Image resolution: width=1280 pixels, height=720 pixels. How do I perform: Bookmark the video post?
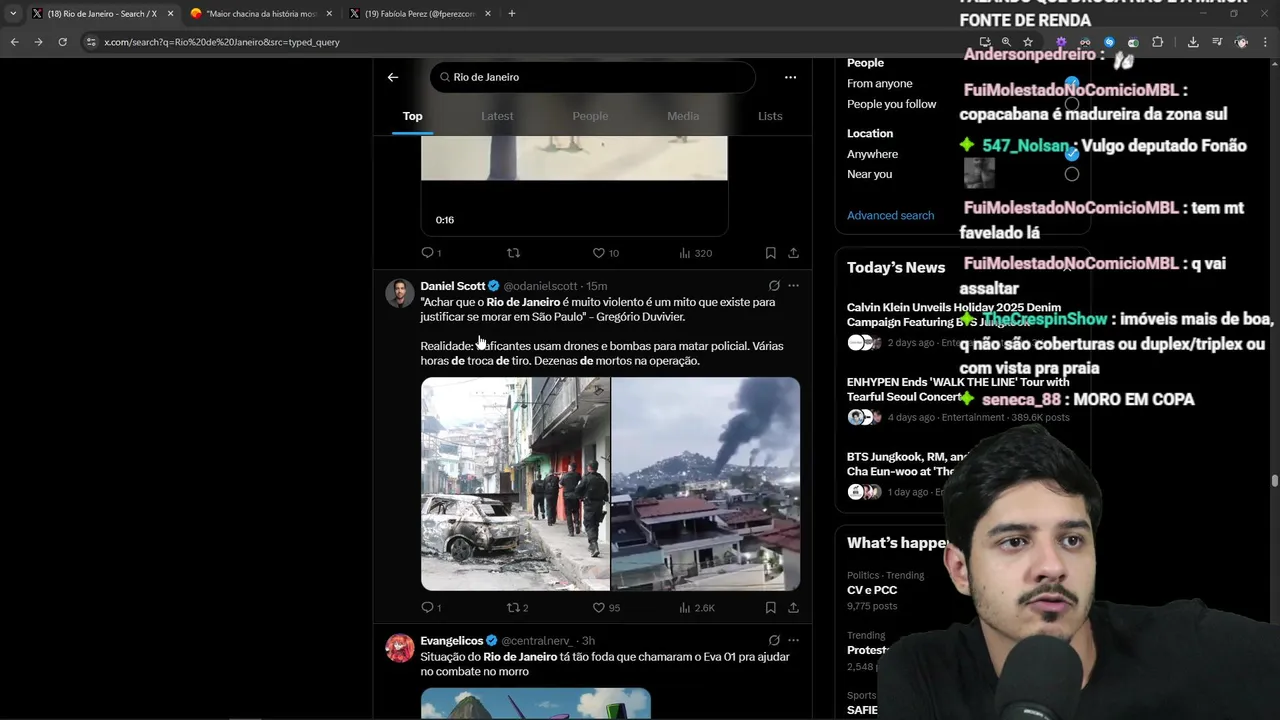(770, 253)
